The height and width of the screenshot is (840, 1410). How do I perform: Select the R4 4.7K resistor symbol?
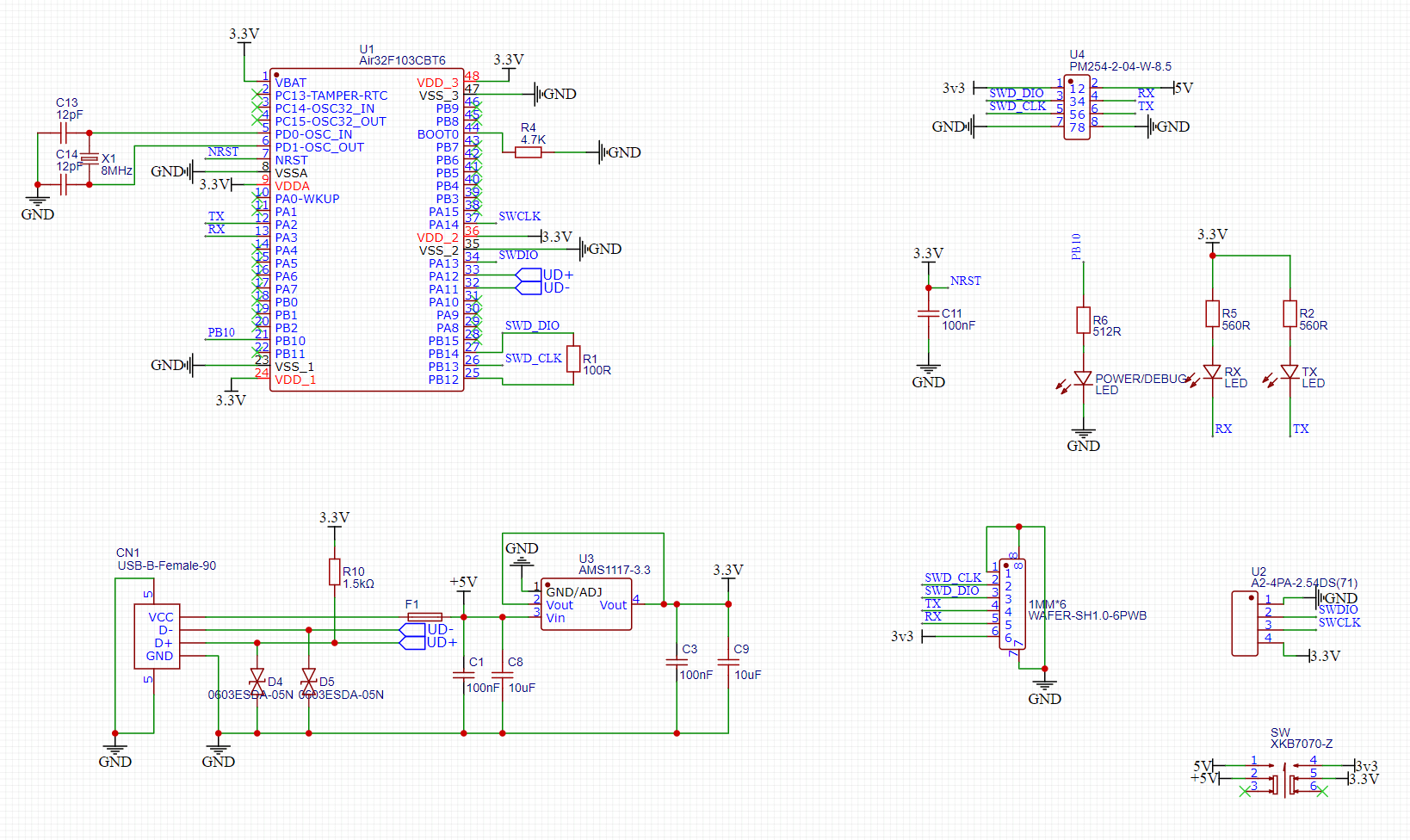(528, 152)
